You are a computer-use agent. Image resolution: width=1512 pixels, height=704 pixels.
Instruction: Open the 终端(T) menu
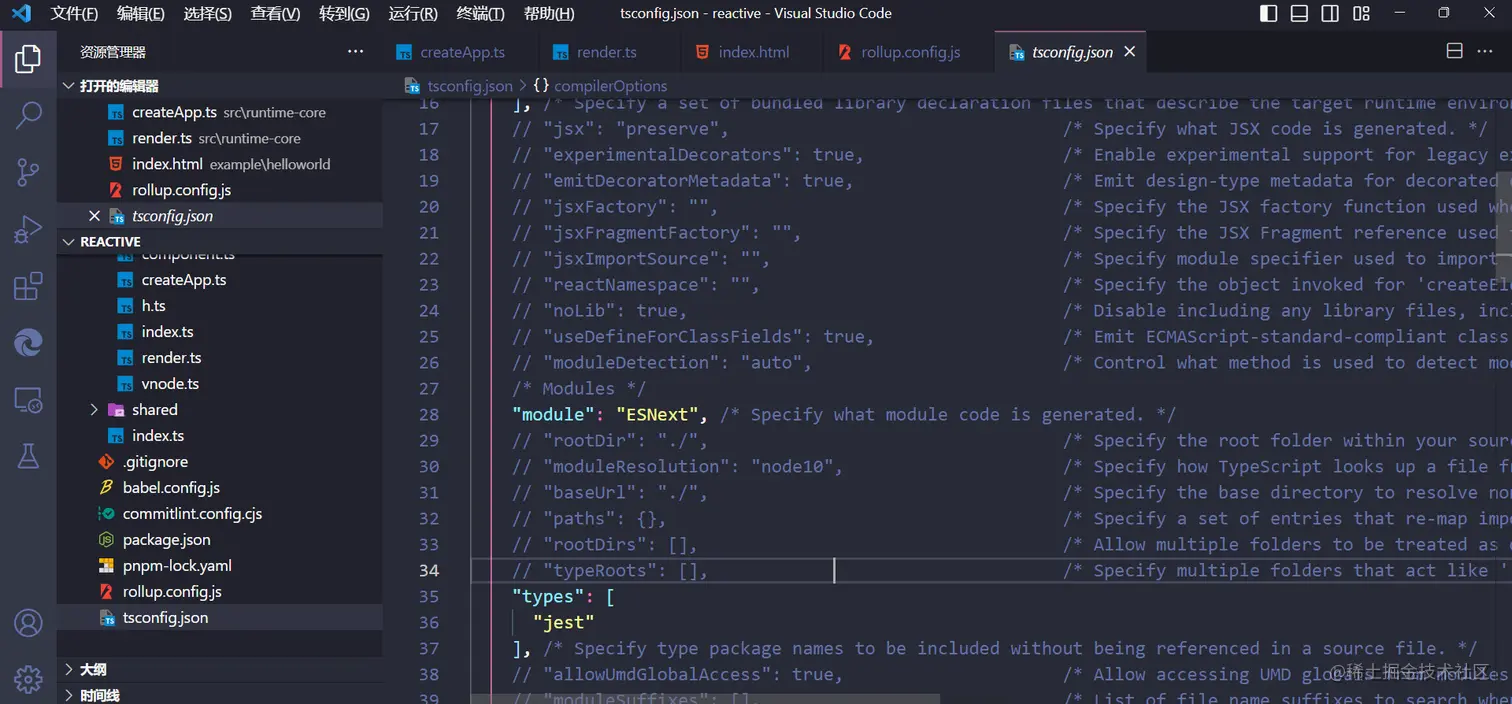[480, 13]
